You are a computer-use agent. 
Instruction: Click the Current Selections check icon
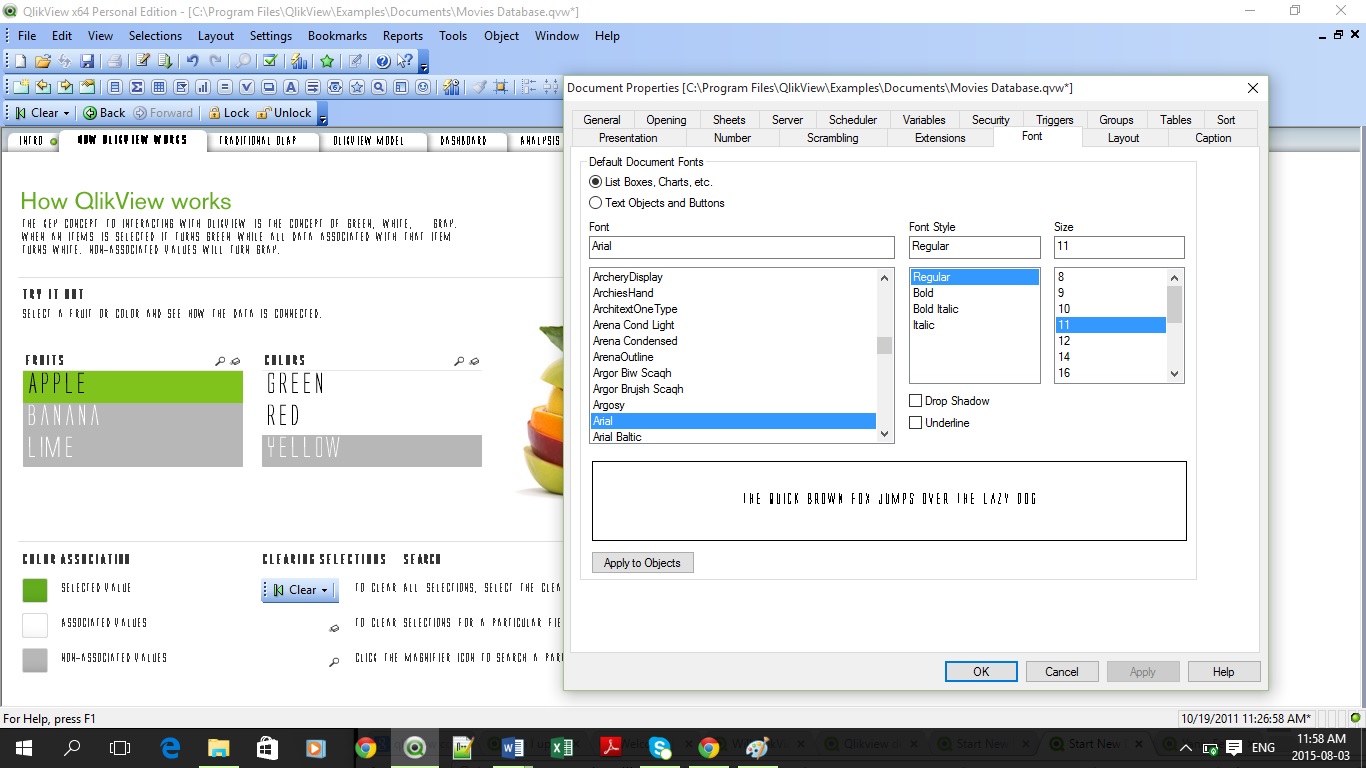(x=269, y=61)
